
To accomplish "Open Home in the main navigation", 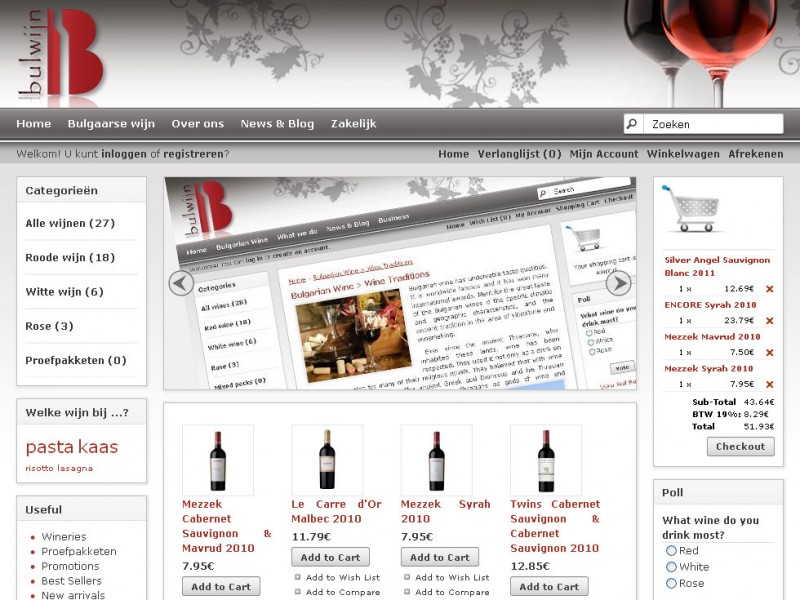I will (x=34, y=123).
